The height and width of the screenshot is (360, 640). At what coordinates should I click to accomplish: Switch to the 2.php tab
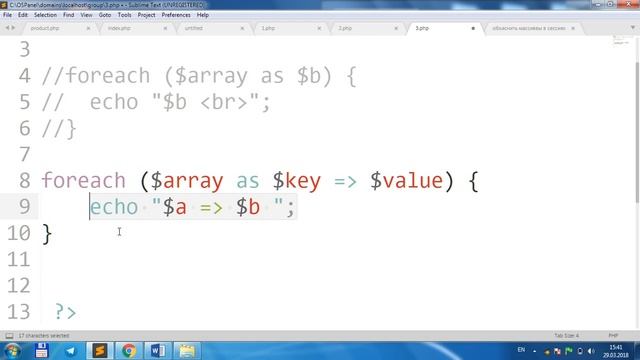(x=345, y=29)
